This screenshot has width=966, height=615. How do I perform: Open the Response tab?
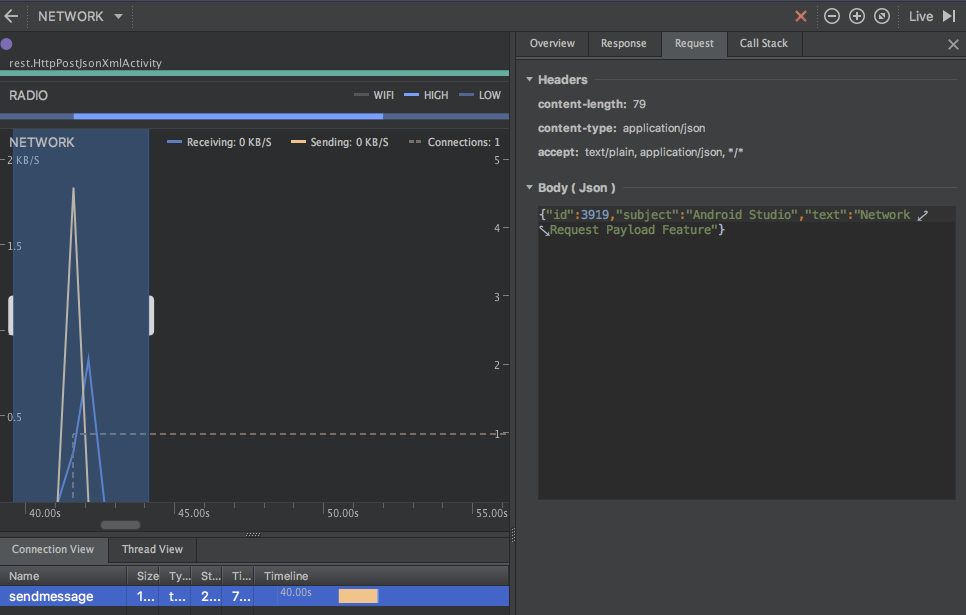(x=624, y=44)
